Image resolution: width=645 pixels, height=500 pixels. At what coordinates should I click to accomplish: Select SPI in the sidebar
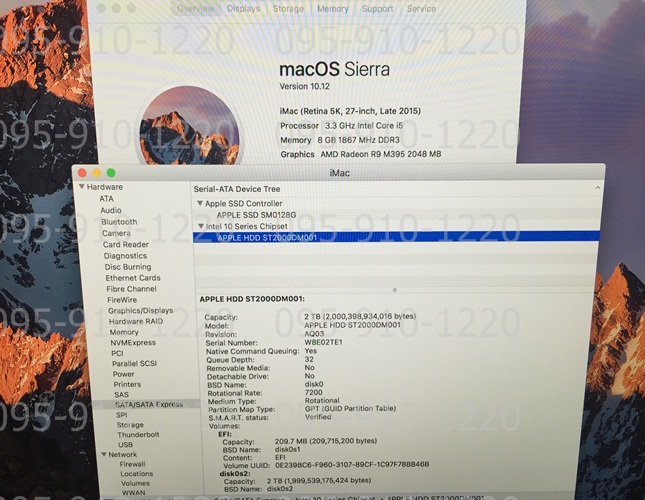(121, 415)
